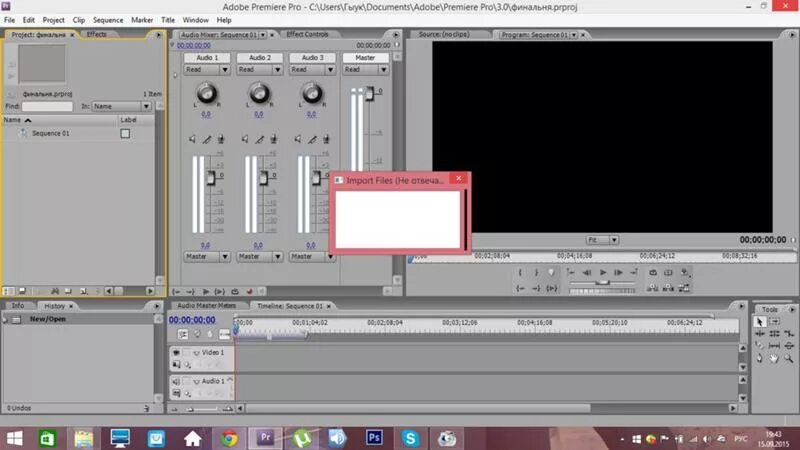Image resolution: width=800 pixels, height=450 pixels.
Task: Go to In point in Program monitor
Action: click(x=520, y=288)
